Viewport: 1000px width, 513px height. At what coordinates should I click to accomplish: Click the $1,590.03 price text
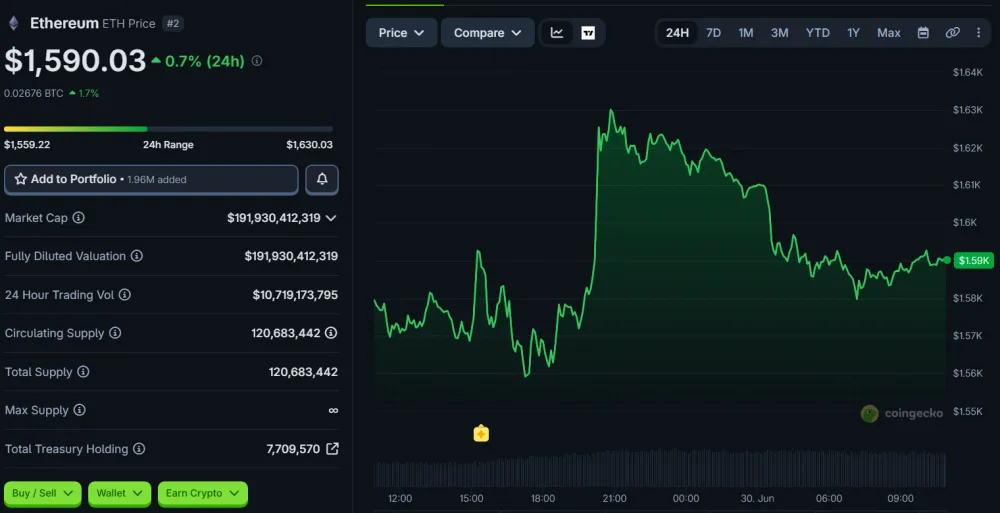[75, 61]
